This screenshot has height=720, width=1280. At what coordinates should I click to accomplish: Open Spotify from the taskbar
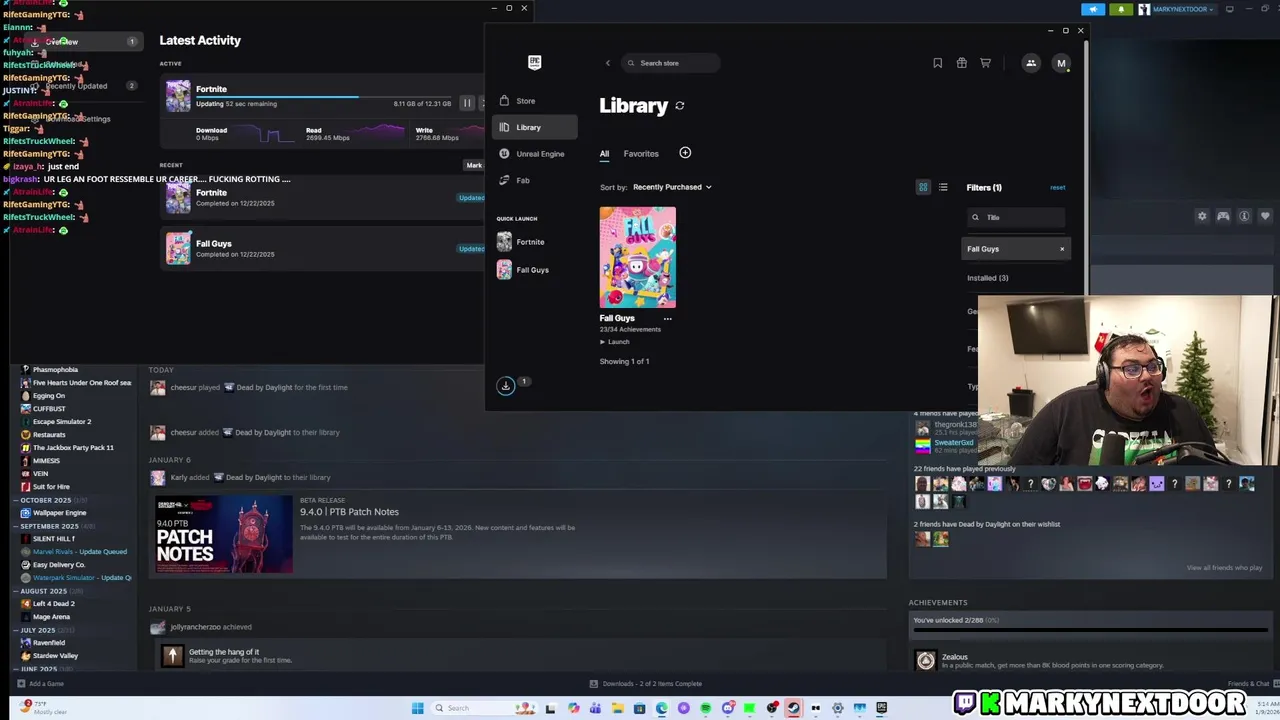pyautogui.click(x=706, y=708)
